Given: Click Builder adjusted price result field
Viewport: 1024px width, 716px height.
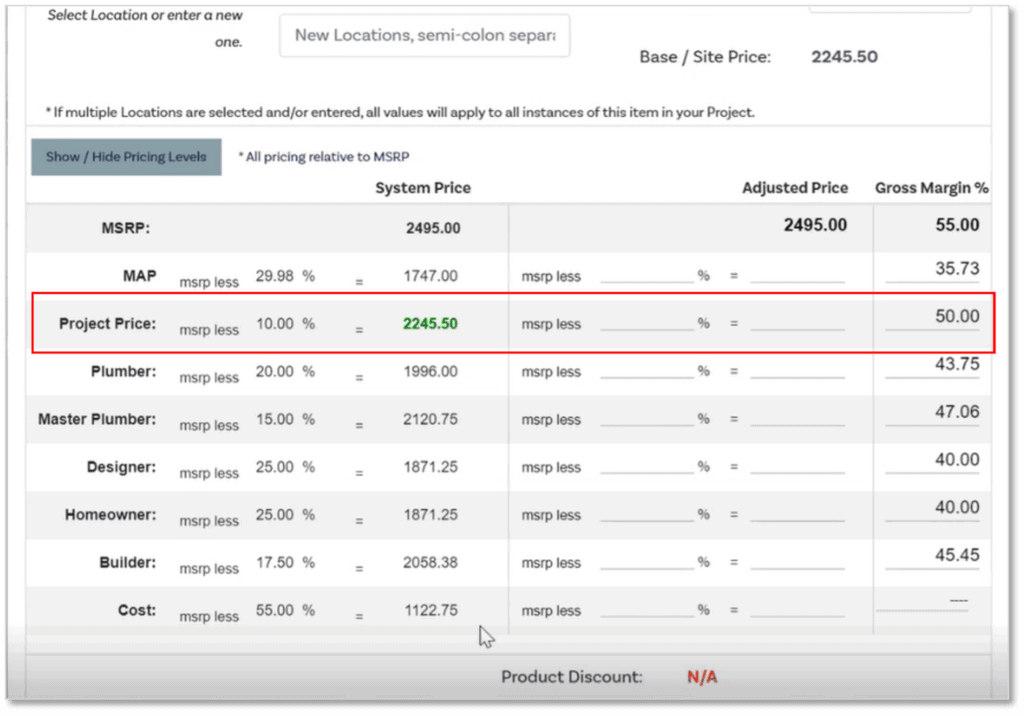Looking at the screenshot, I should (x=797, y=561).
